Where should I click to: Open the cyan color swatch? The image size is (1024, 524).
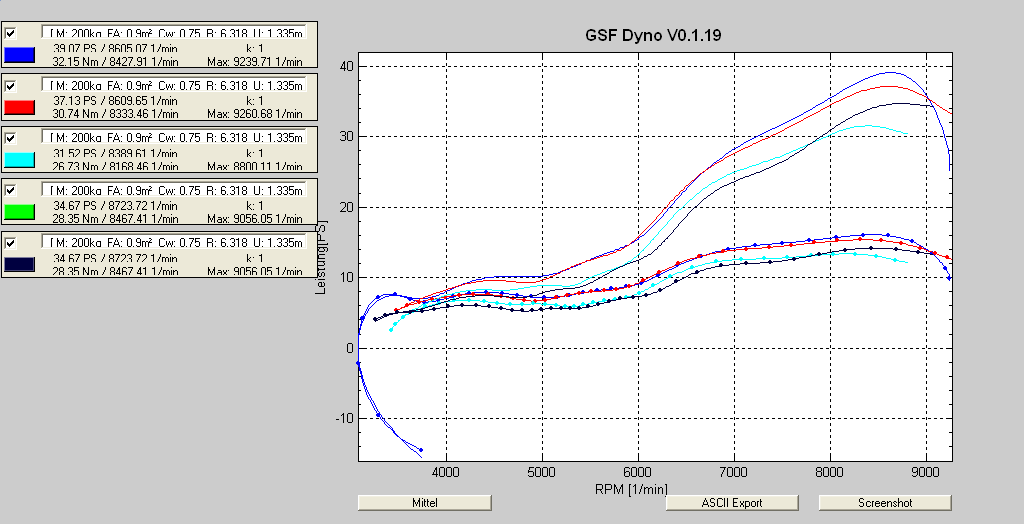[21, 158]
